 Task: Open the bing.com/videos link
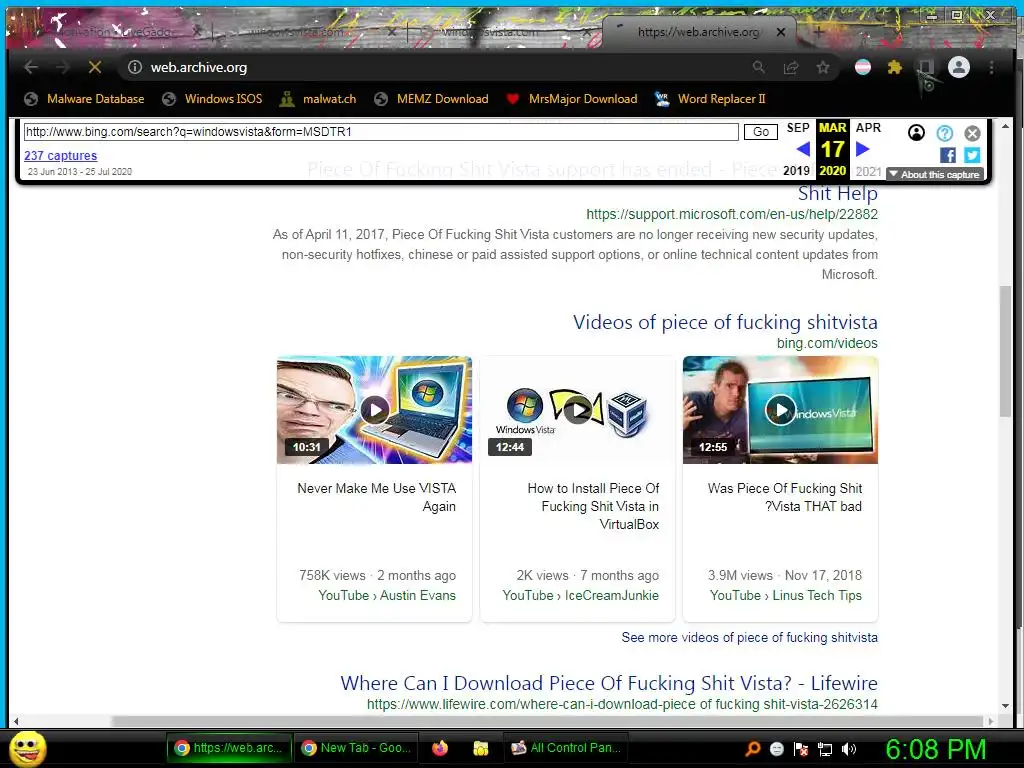[827, 343]
